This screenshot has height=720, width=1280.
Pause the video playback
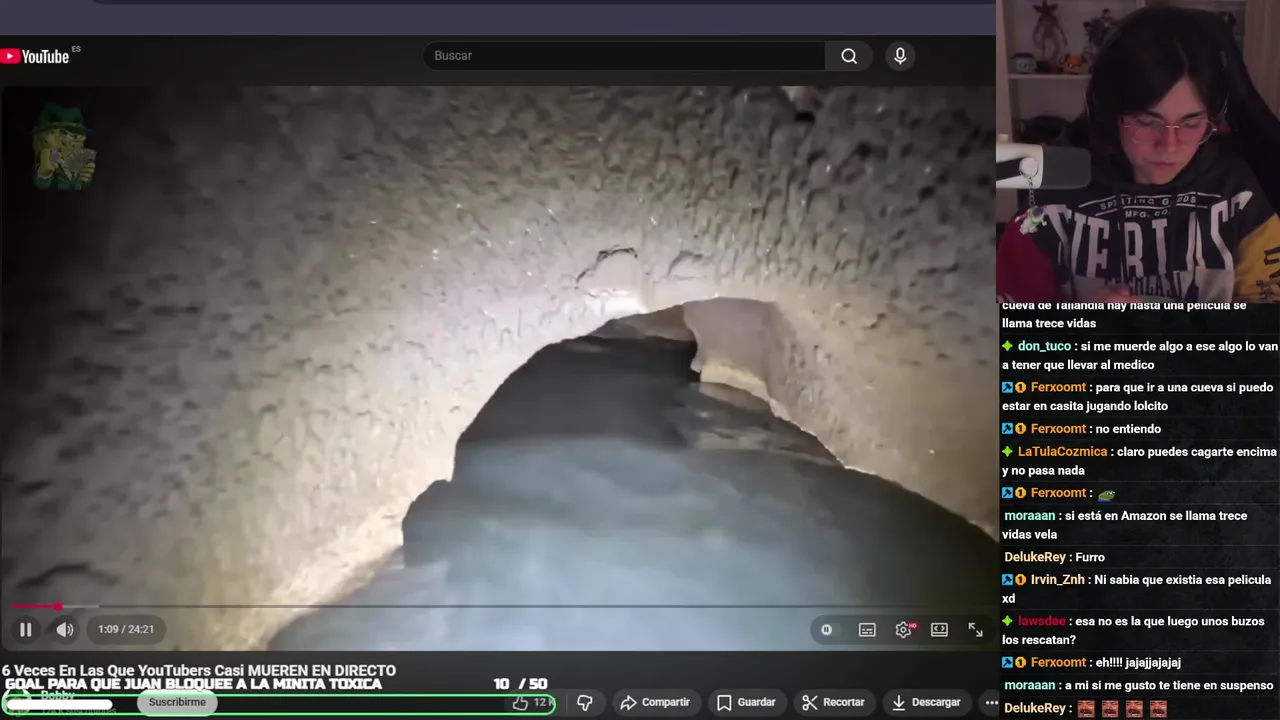(x=26, y=629)
